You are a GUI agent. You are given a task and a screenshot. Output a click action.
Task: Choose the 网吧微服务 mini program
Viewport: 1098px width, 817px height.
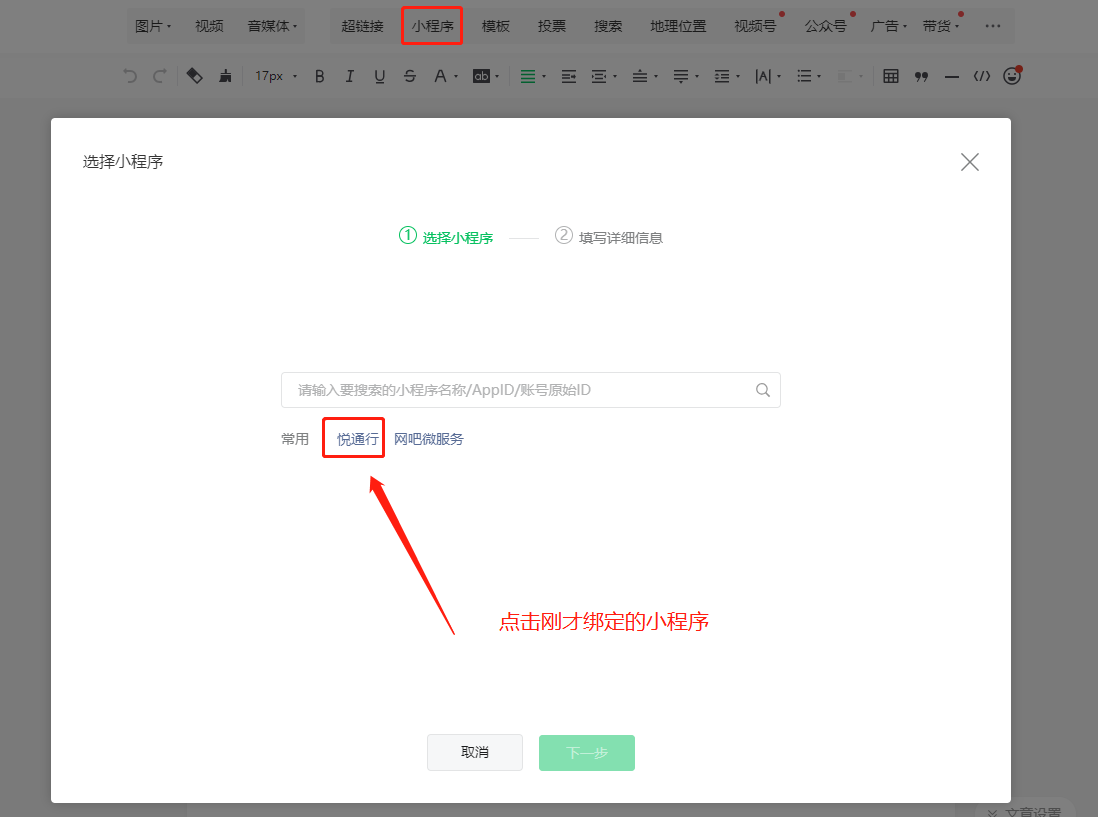pyautogui.click(x=429, y=439)
